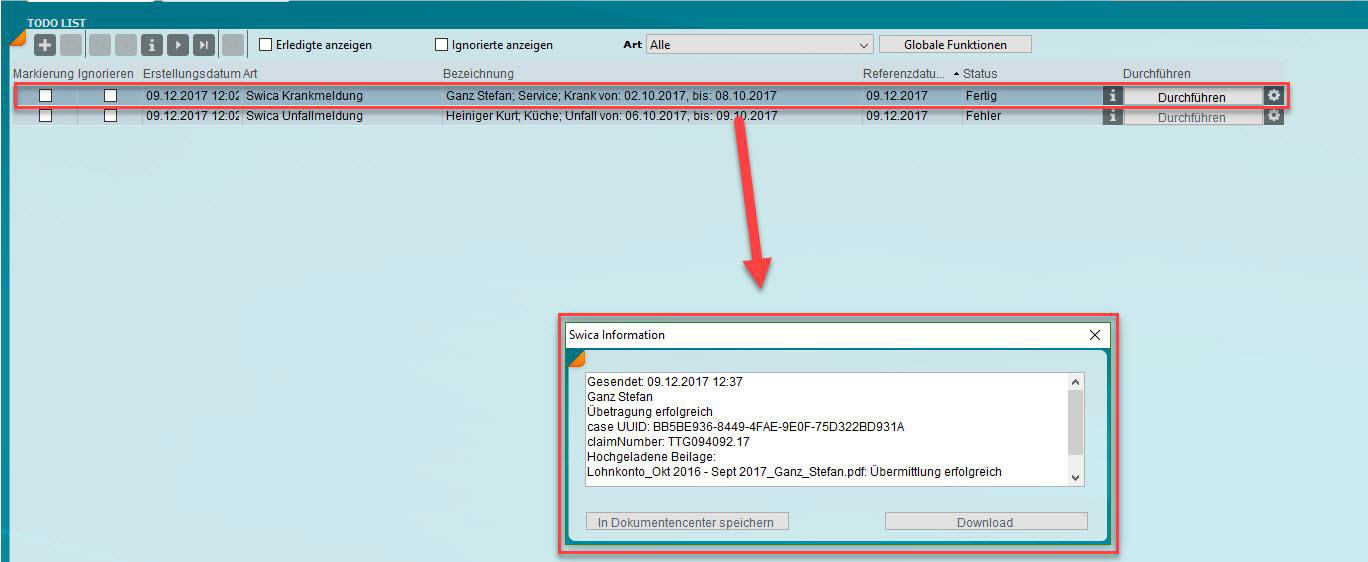Click the plus icon to add a todo
The height and width of the screenshot is (562, 1368).
click(x=45, y=45)
